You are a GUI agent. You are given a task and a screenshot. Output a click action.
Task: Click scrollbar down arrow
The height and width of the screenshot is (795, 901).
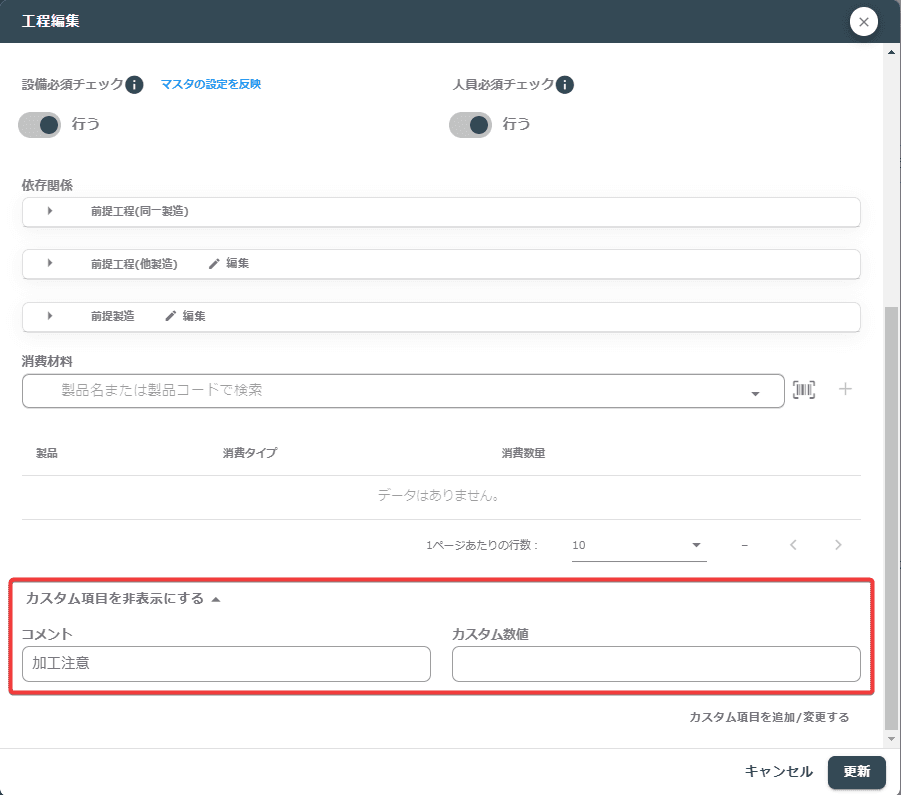pyautogui.click(x=891, y=739)
